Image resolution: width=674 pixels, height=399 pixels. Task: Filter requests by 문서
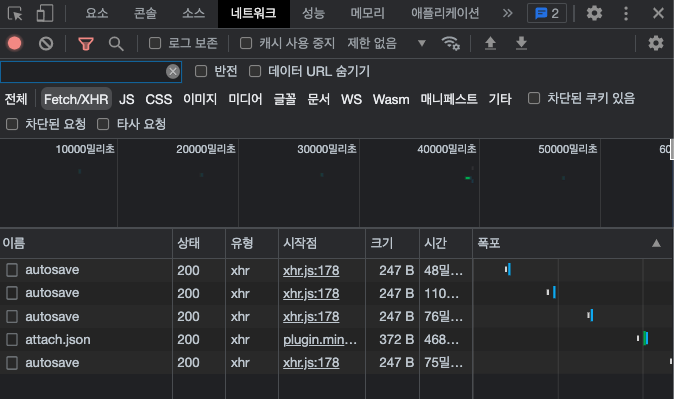coord(319,99)
